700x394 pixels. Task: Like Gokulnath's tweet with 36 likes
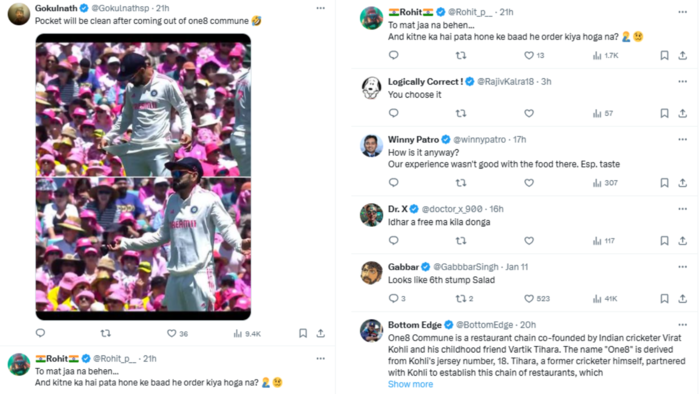click(177, 333)
